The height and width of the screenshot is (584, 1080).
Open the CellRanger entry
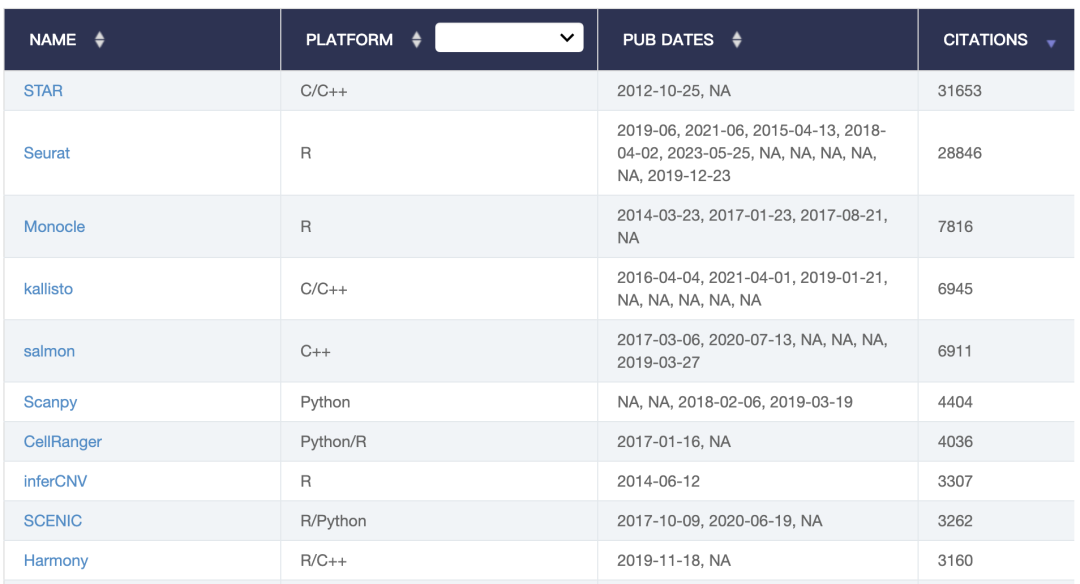(x=62, y=442)
